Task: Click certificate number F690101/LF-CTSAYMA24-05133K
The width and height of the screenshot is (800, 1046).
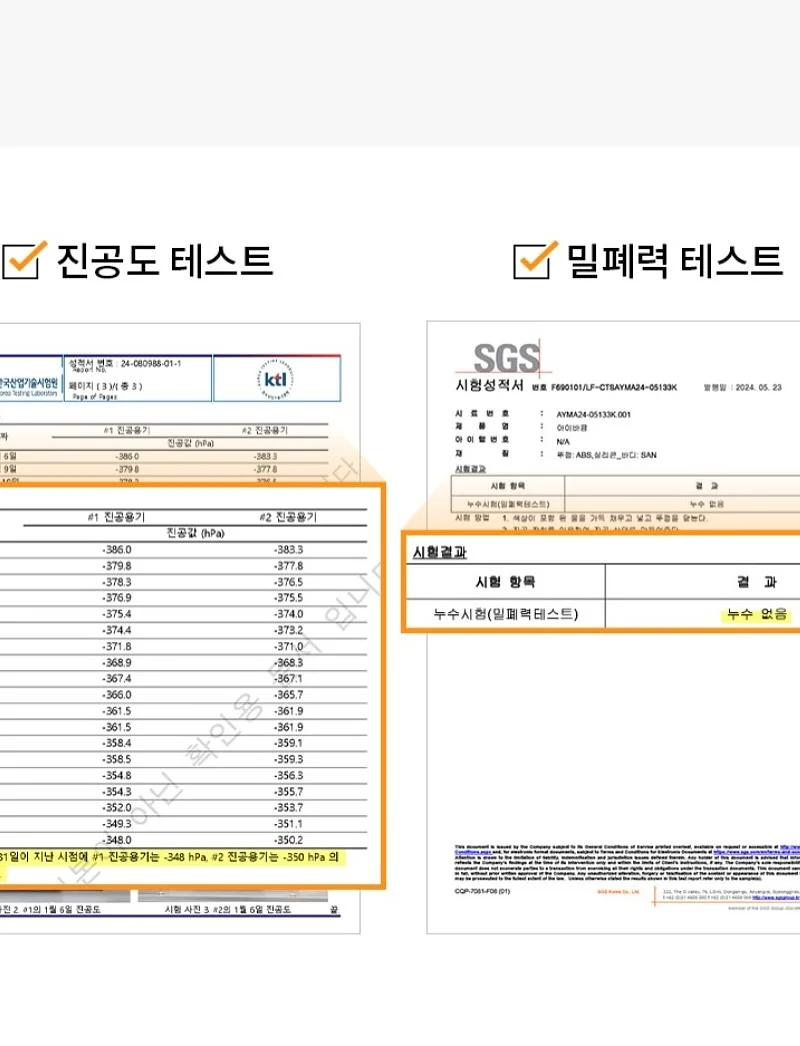Action: point(614,388)
